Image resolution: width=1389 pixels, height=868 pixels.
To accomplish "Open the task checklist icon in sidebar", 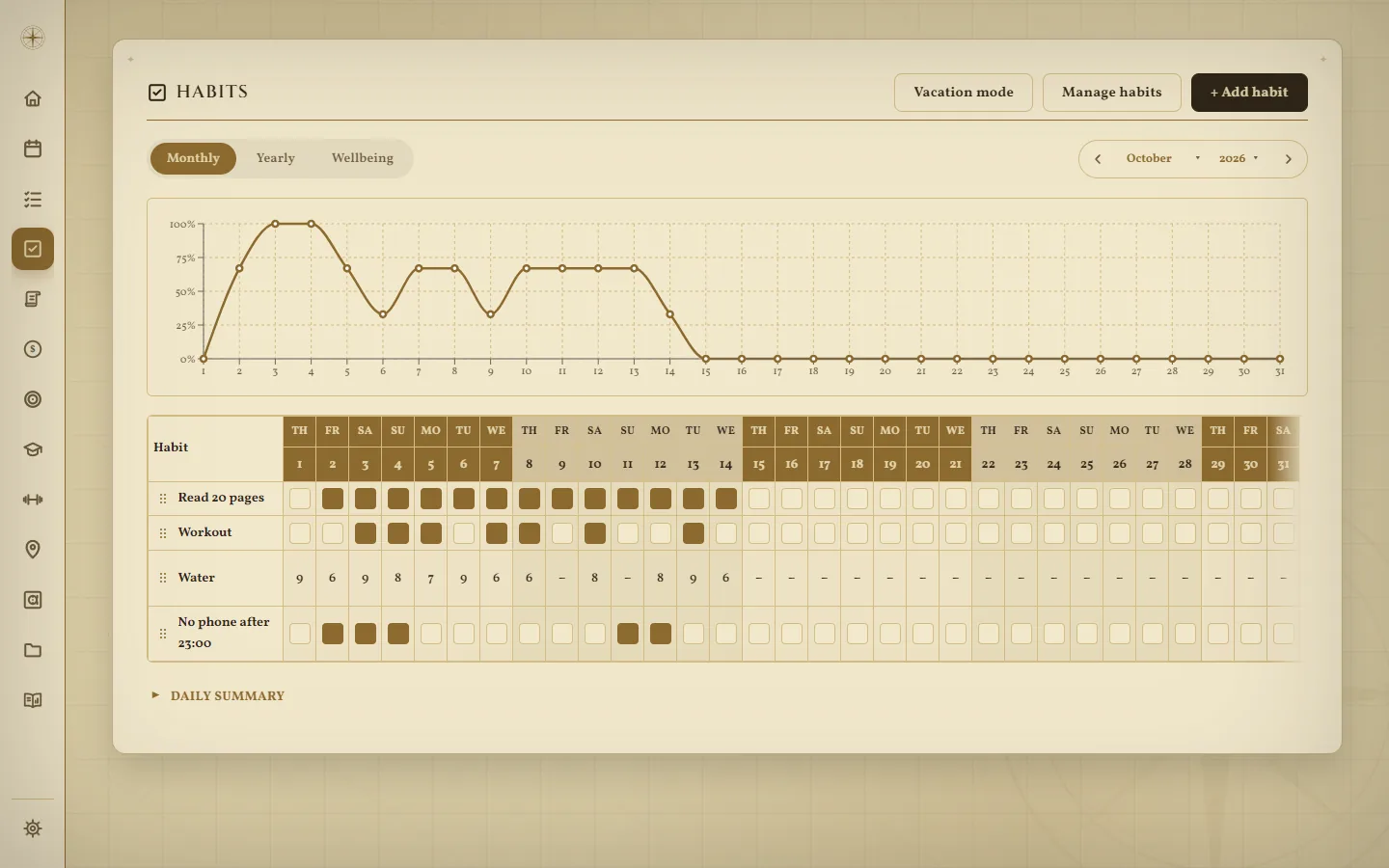I will [x=33, y=199].
